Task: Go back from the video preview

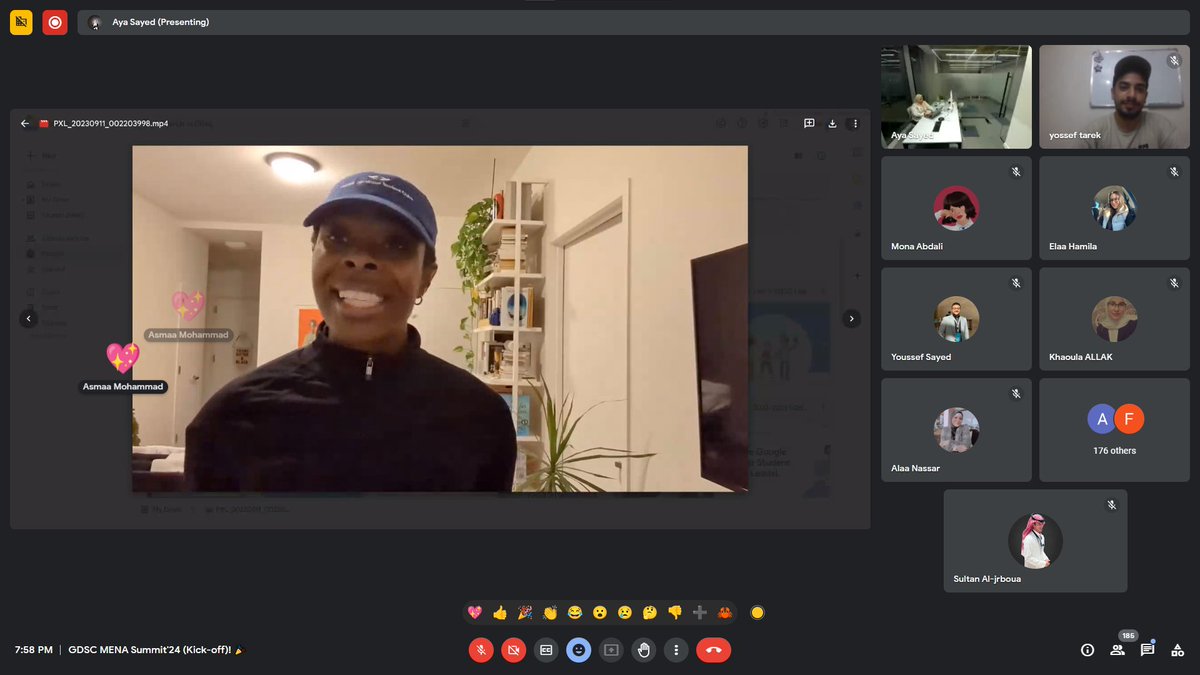Action: (x=25, y=124)
